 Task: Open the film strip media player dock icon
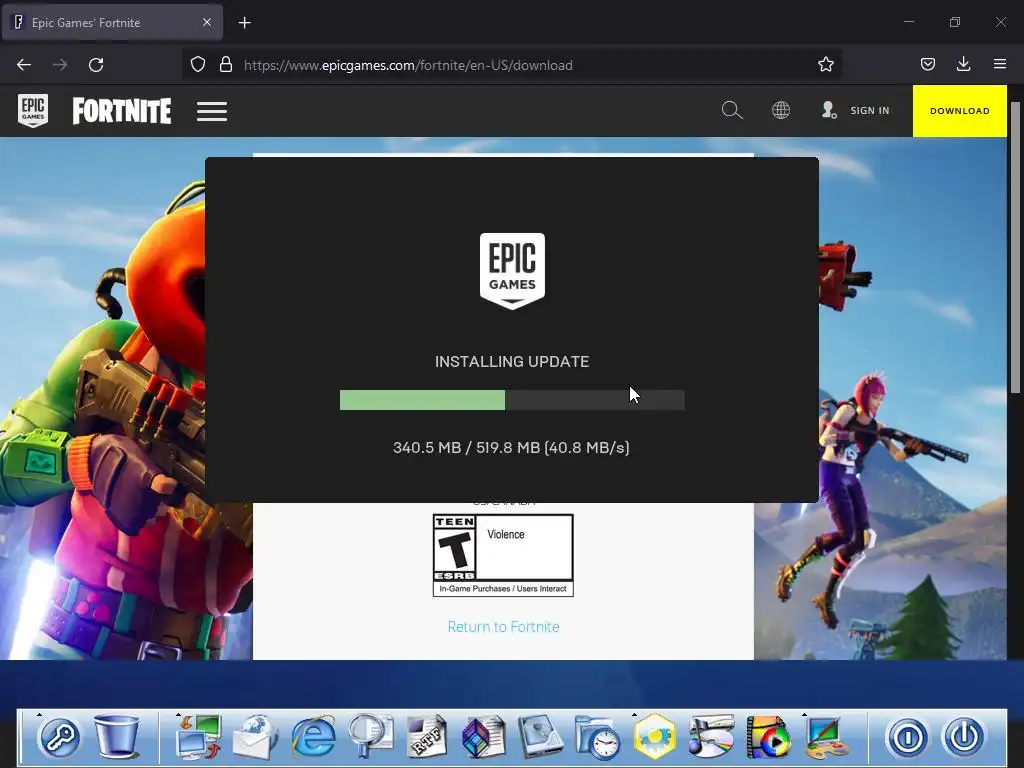pos(768,737)
